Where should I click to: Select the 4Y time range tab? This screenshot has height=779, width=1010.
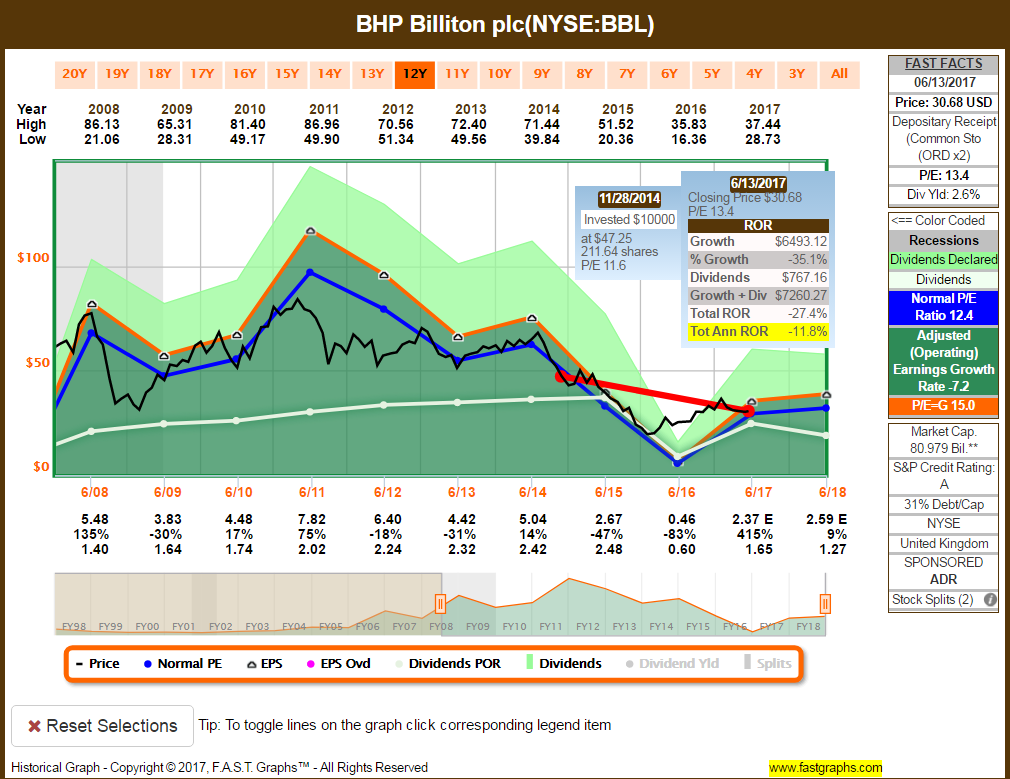[755, 74]
